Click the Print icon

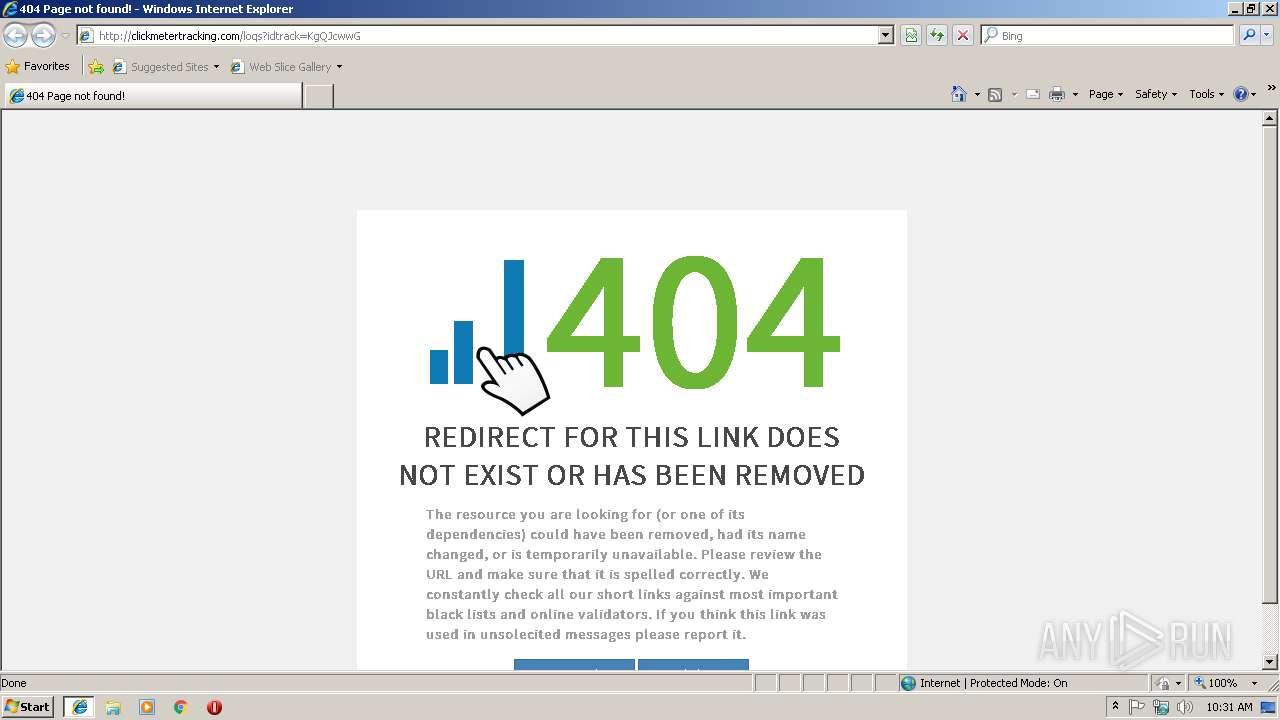1056,94
